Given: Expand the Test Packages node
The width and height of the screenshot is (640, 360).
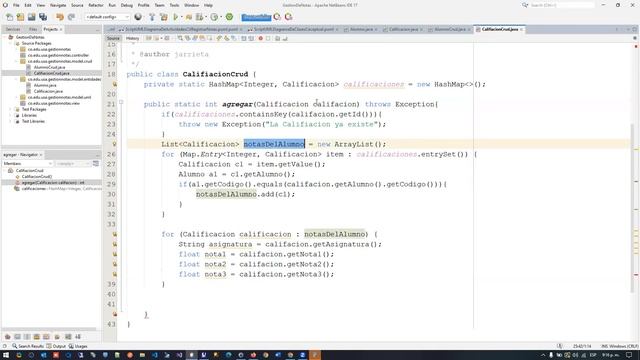Looking at the screenshot, I should pos(11,109).
